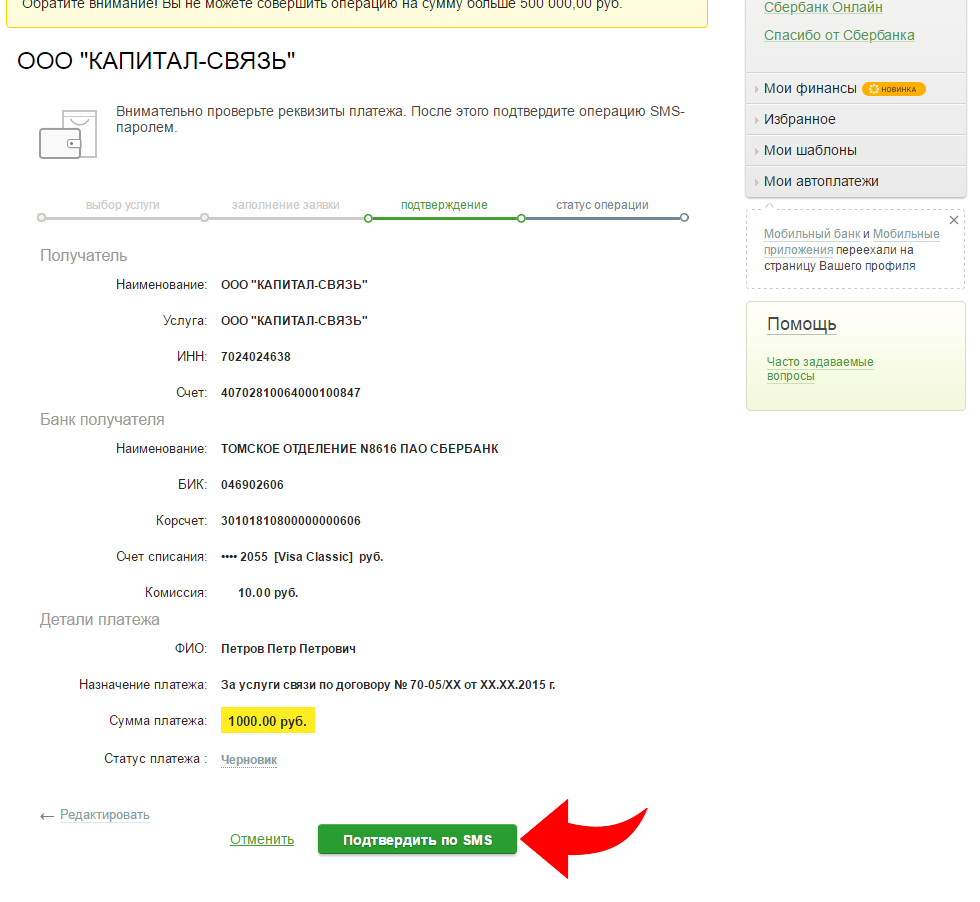The width and height of the screenshot is (980, 902).
Task: Select the заполнение заявки progress step
Action: pyautogui.click(x=286, y=205)
